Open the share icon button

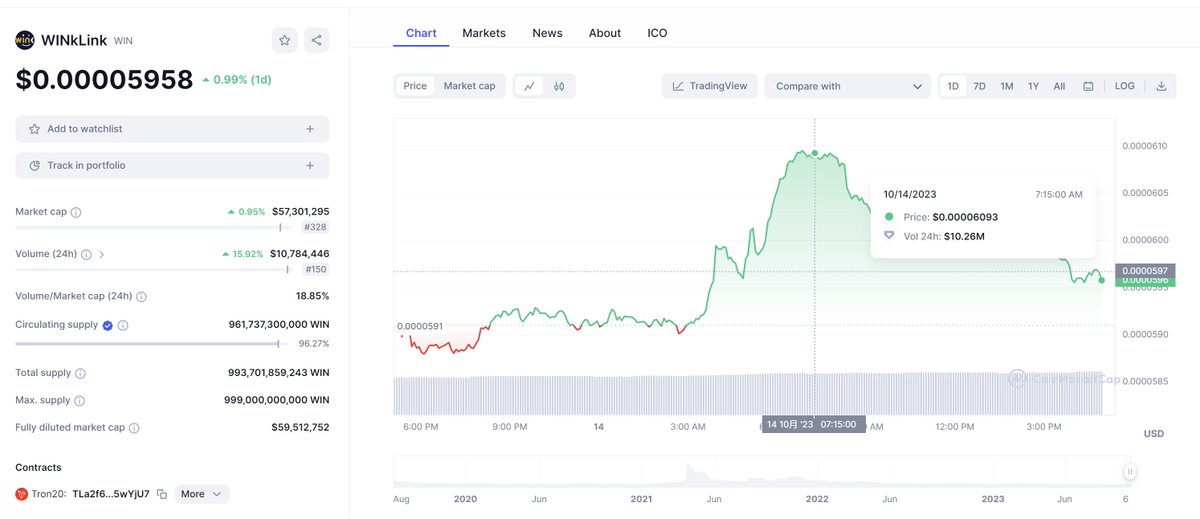pos(316,40)
